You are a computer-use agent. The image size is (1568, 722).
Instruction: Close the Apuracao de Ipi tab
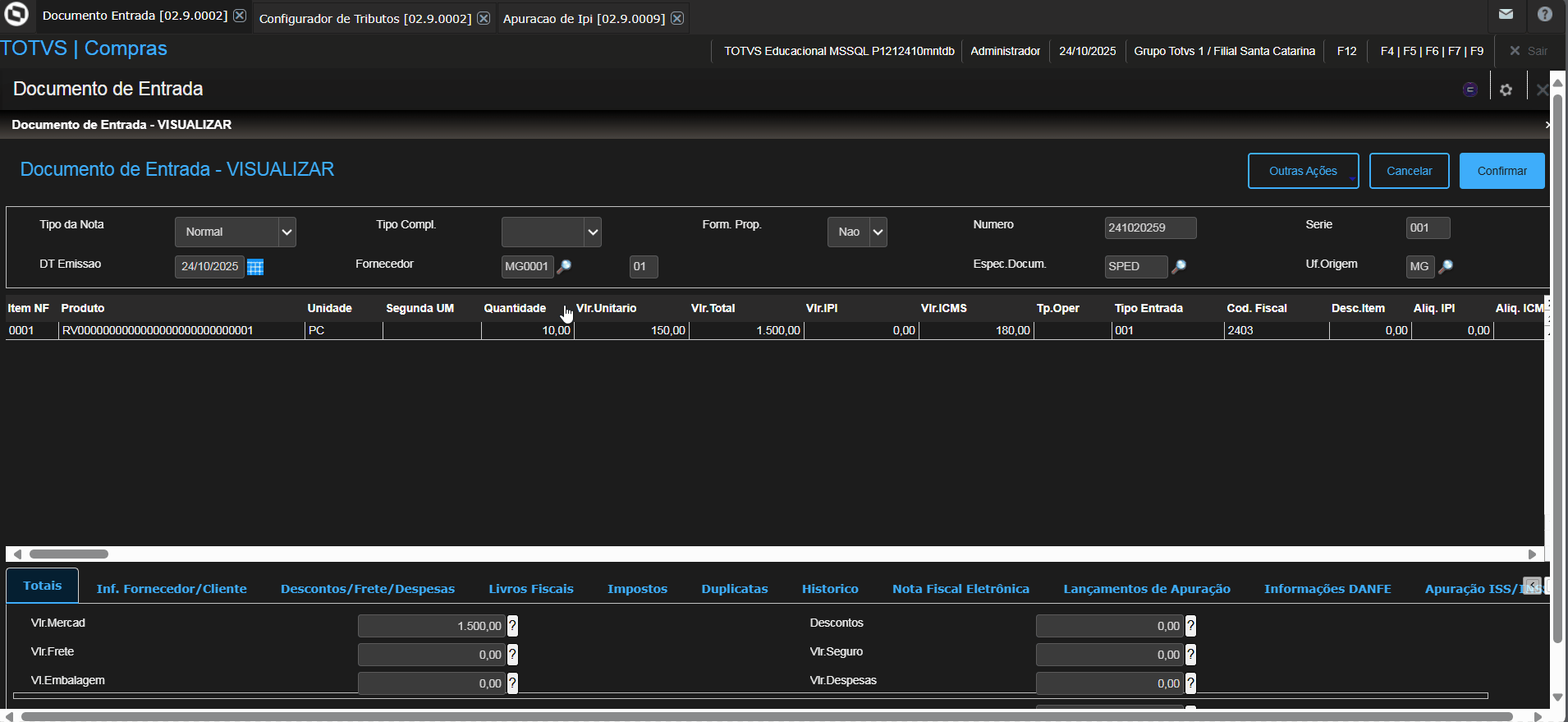[677, 18]
